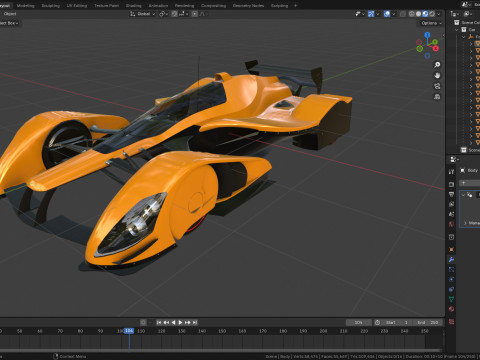This screenshot has width=480, height=360.
Task: Open the Material properties tab
Action: tap(451, 309)
